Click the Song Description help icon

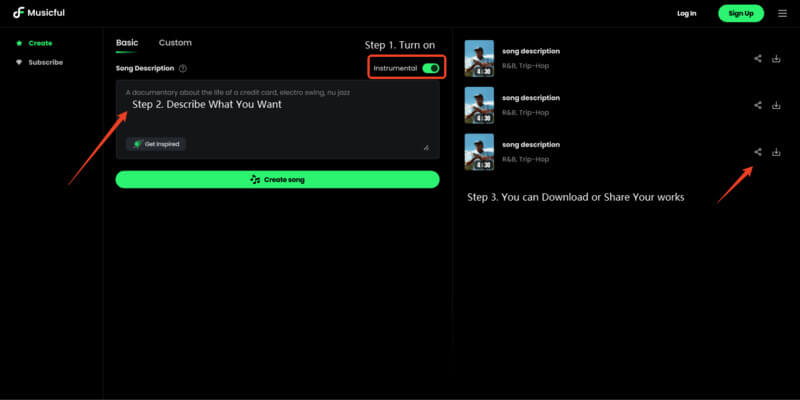click(183, 68)
